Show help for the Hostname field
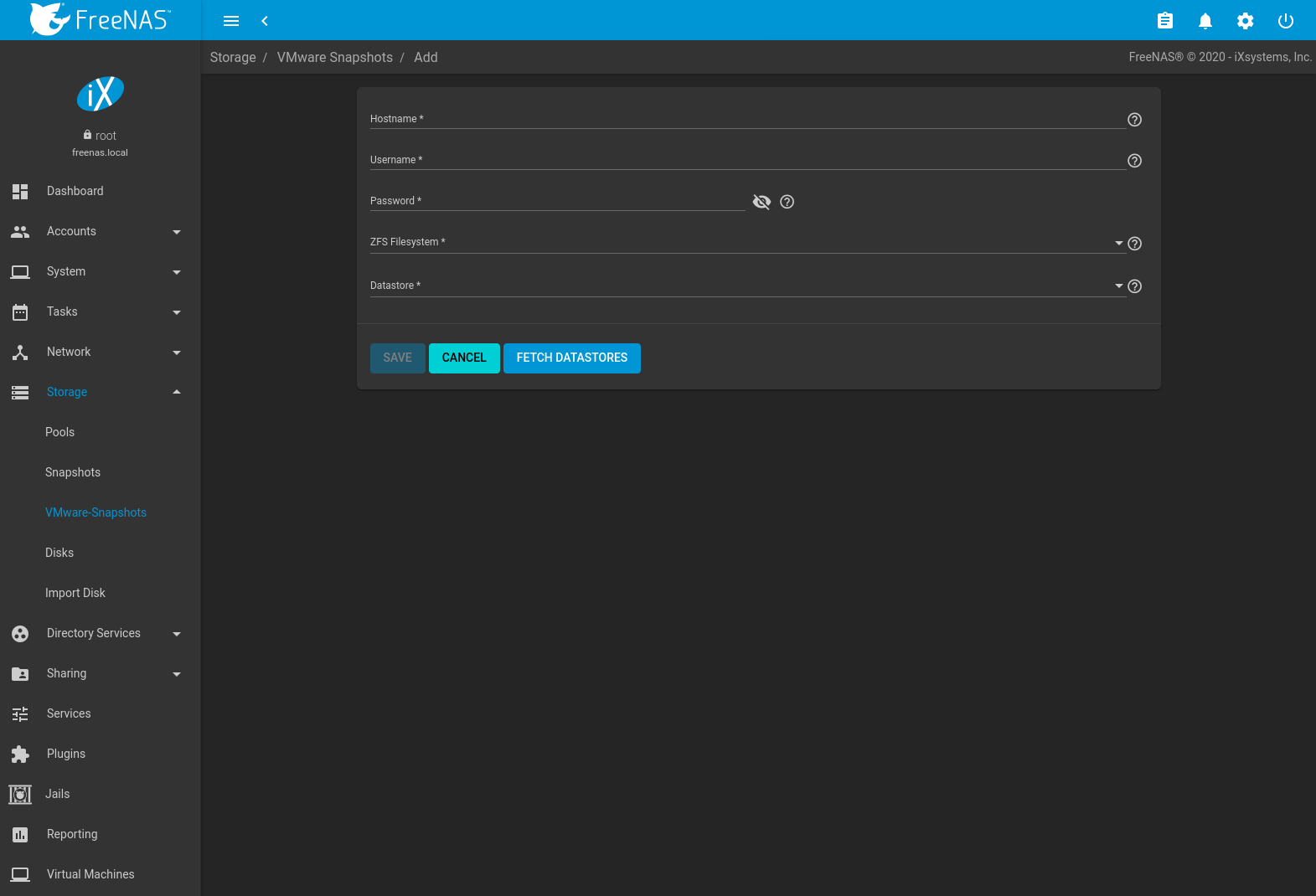This screenshot has height=896, width=1316. 1134,120
